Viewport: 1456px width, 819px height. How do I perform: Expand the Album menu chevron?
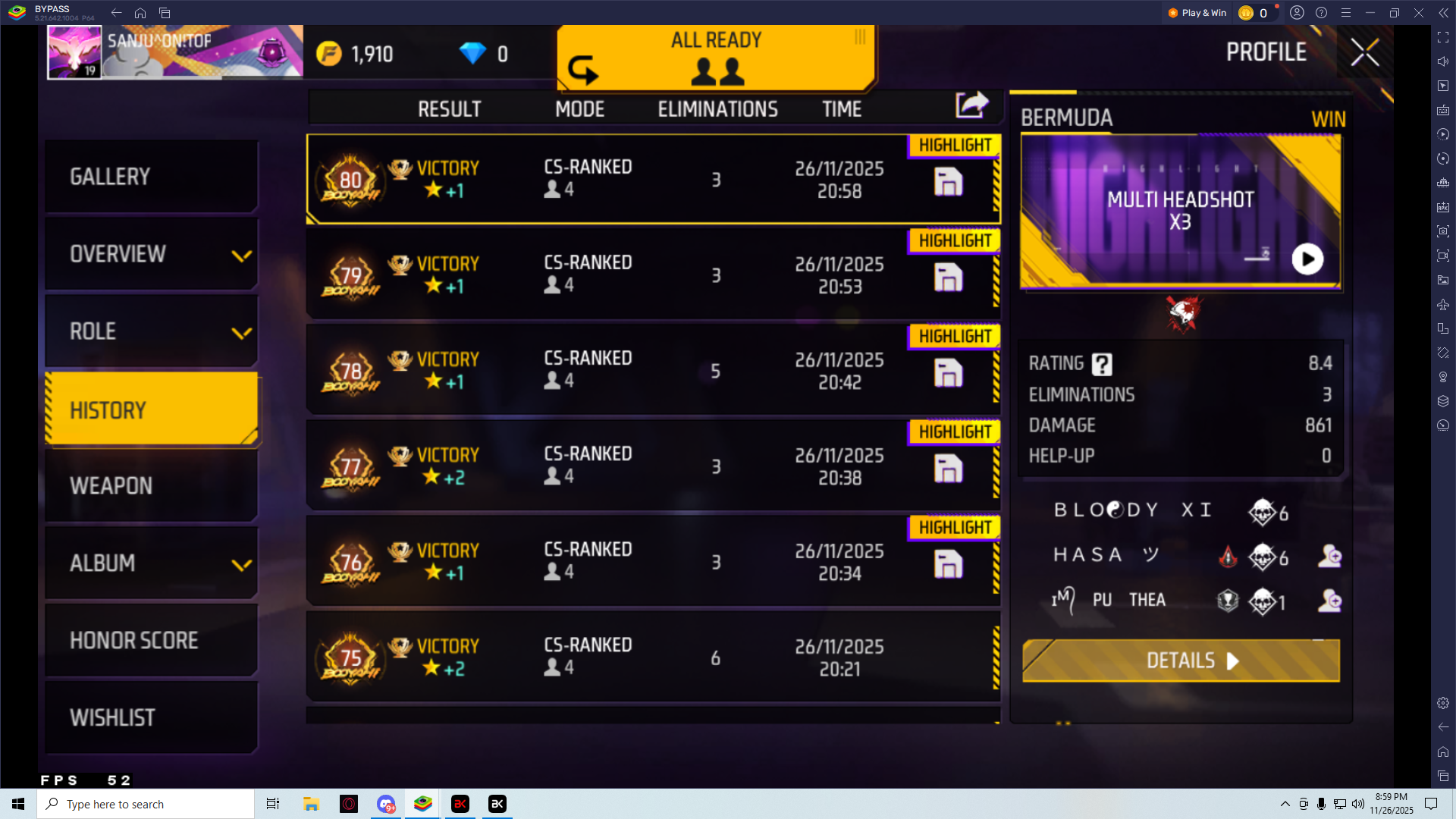241,565
